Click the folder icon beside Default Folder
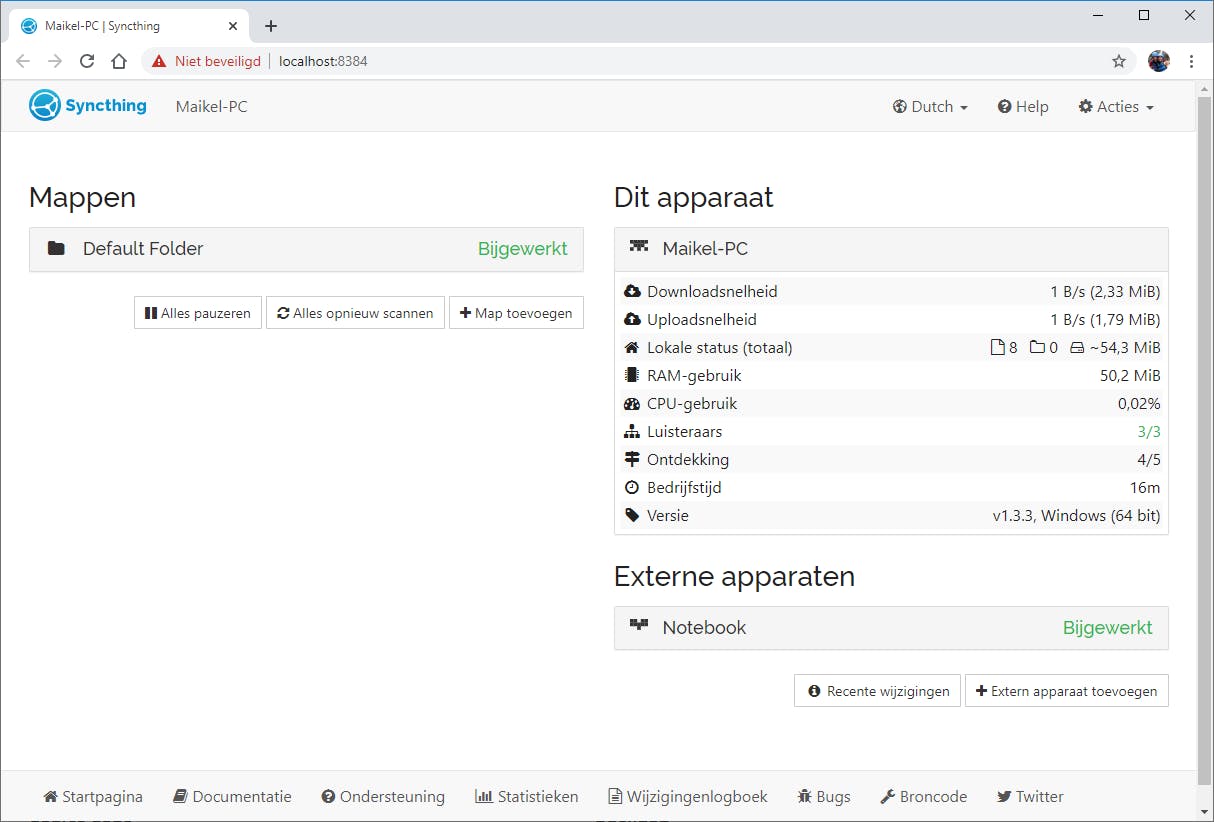 tap(56, 248)
